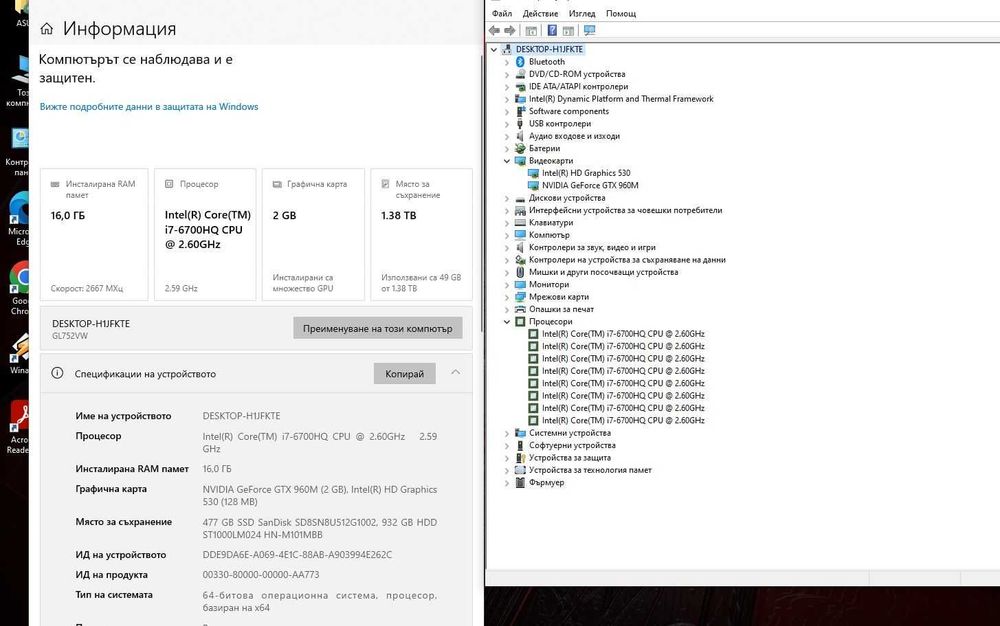Image resolution: width=1000 pixels, height=626 pixels.
Task: Expand the Дискови устройства node
Action: [x=507, y=198]
